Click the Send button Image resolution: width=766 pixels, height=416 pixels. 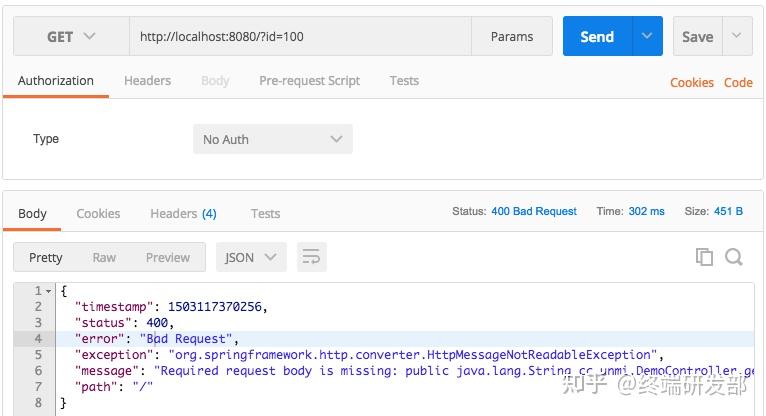click(x=597, y=37)
